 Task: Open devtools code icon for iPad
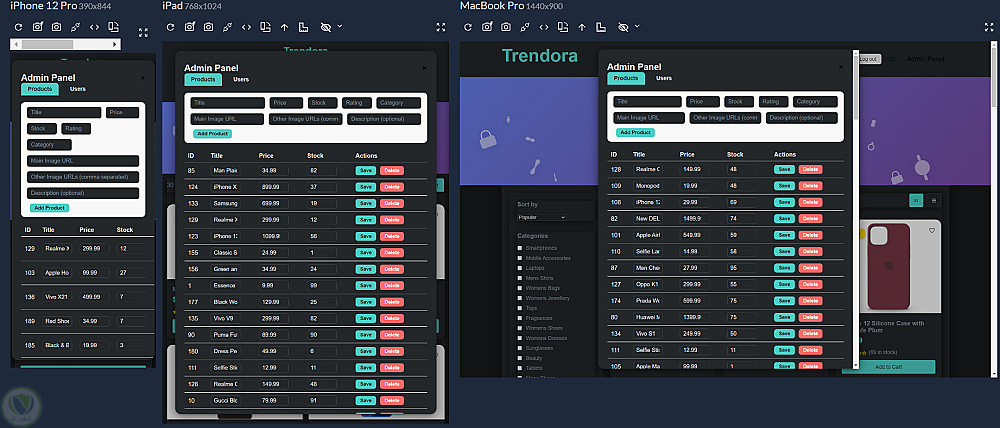pyautogui.click(x=246, y=27)
